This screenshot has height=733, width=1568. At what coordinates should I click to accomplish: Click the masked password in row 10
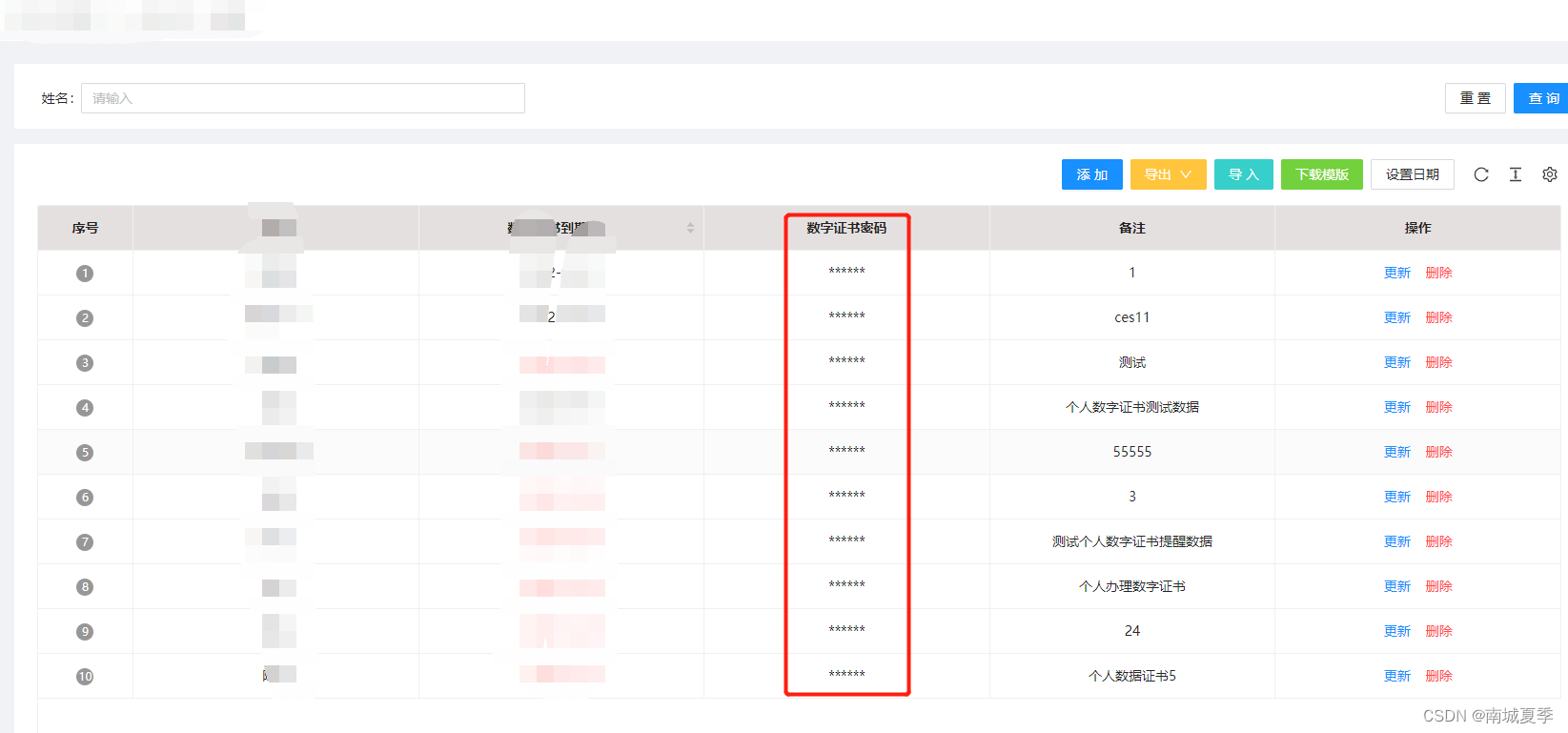click(x=846, y=676)
